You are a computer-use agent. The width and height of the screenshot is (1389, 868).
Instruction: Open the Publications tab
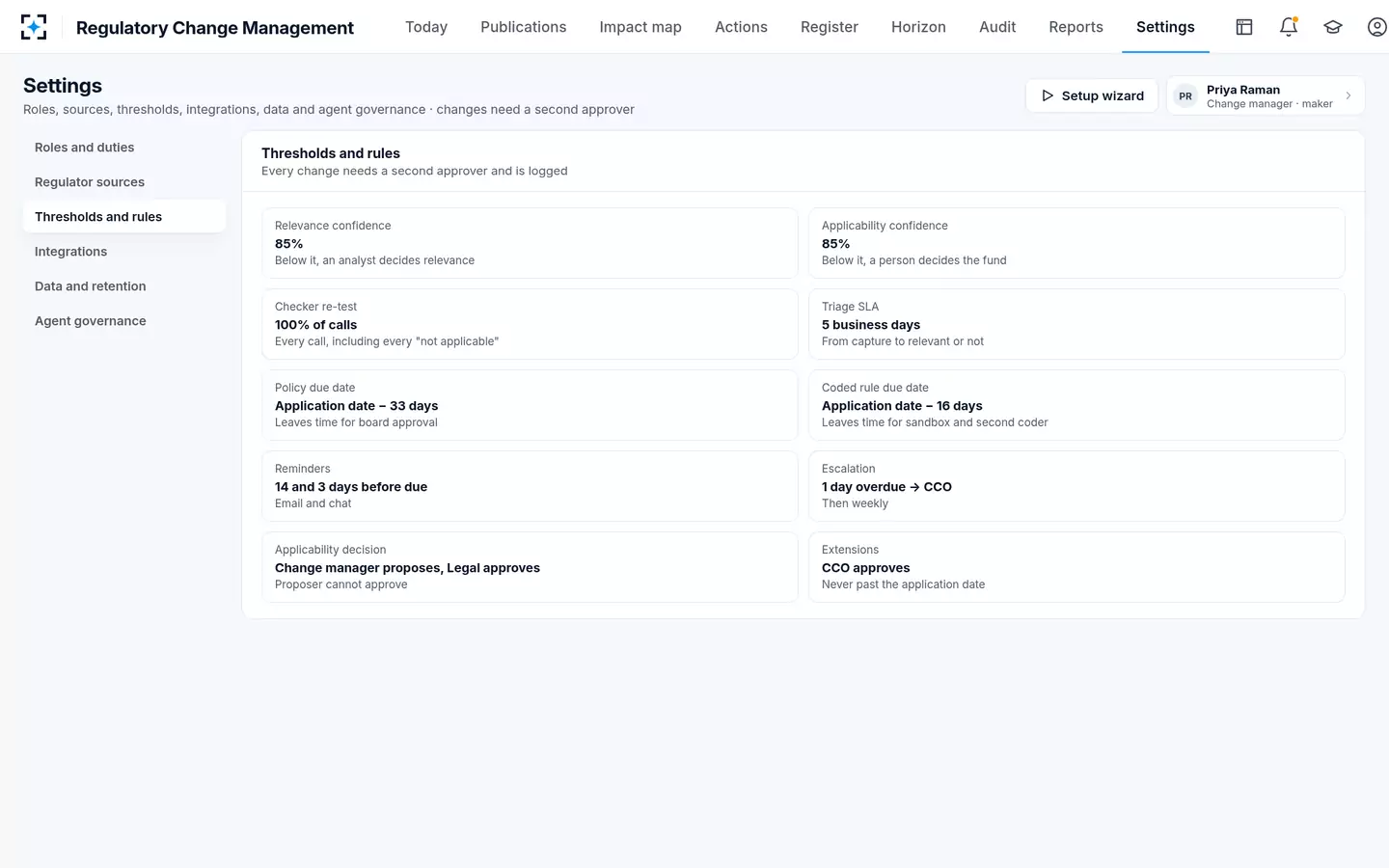tap(524, 27)
